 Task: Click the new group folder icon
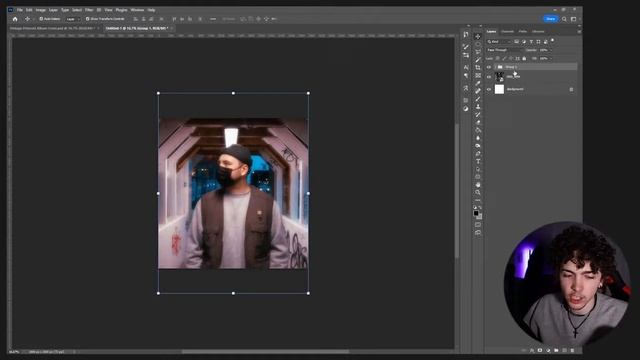556,350
